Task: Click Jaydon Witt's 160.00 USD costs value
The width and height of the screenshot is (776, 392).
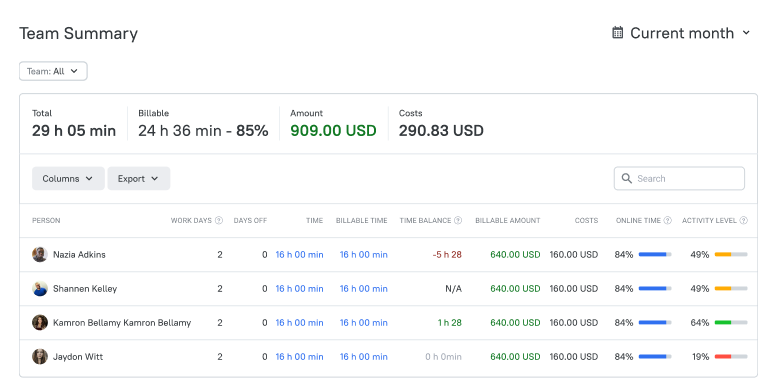Action: pos(574,357)
